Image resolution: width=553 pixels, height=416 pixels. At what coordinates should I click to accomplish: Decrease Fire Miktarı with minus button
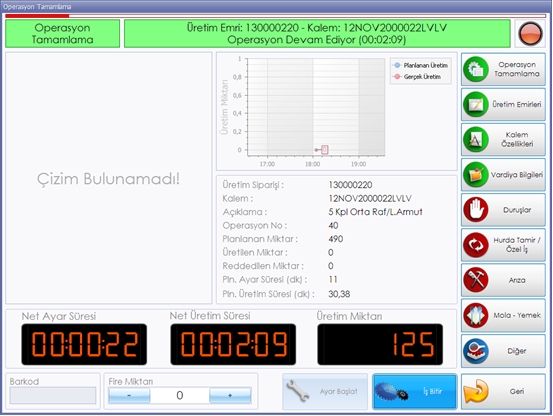pyautogui.click(x=129, y=396)
